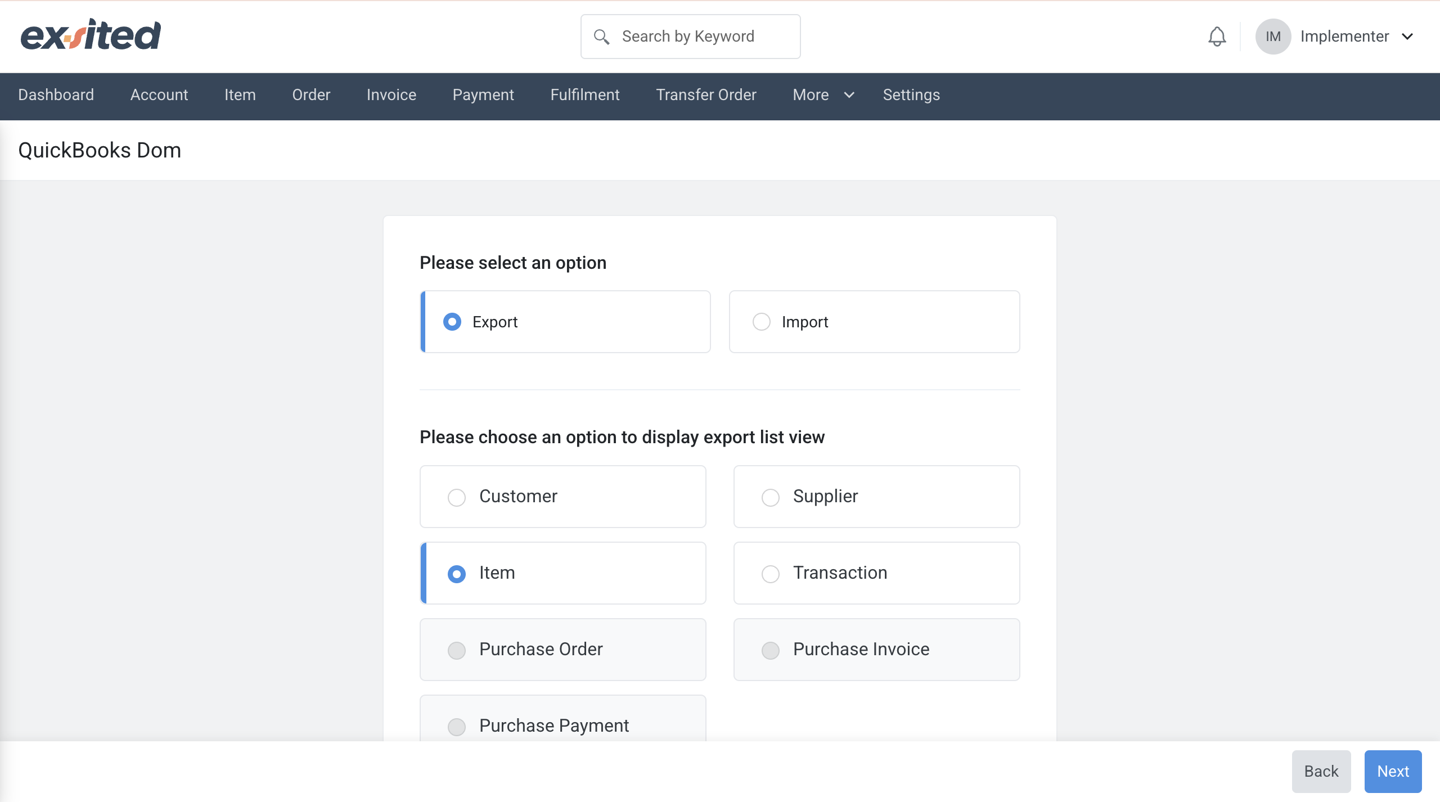Screen dimensions: 1440x802
Task: Navigate to Order section
Action: click(x=311, y=95)
